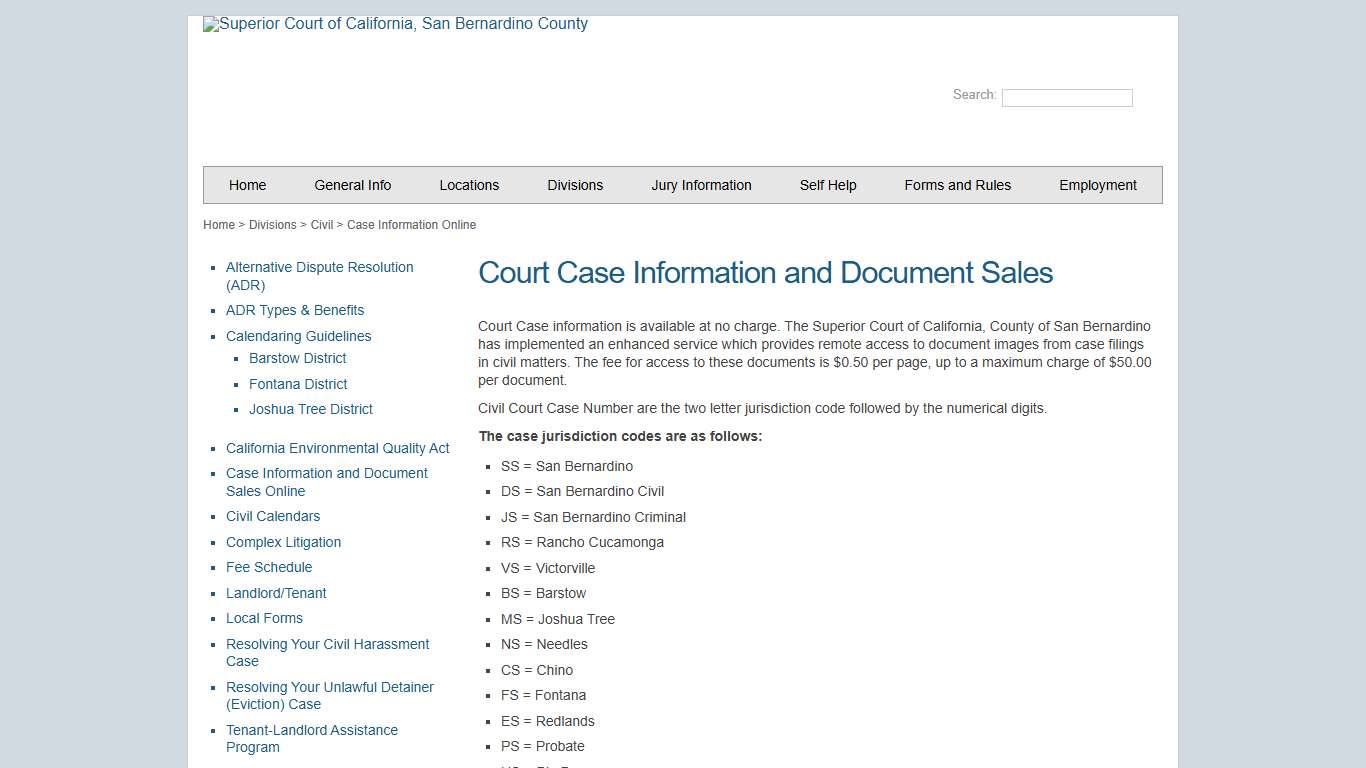The height and width of the screenshot is (768, 1366).
Task: Open Fontana District calendaring guidelines
Action: pyautogui.click(x=298, y=384)
